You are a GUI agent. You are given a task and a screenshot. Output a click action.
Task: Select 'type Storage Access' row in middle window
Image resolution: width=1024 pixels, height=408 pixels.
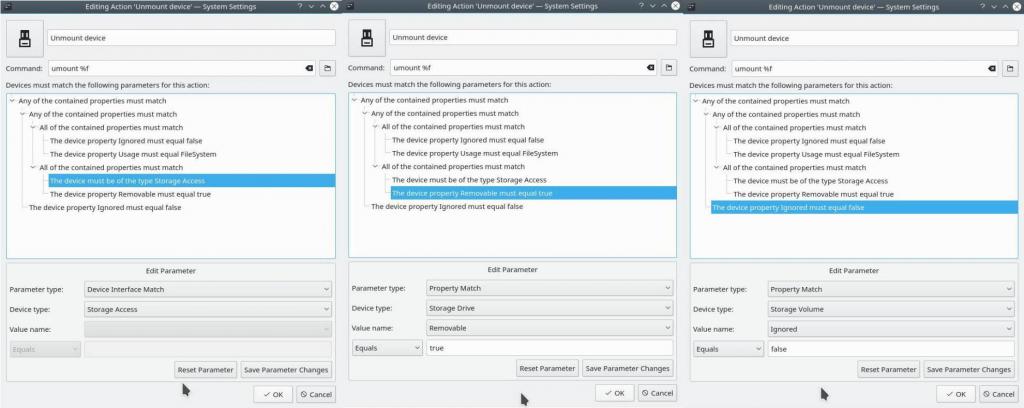(469, 180)
